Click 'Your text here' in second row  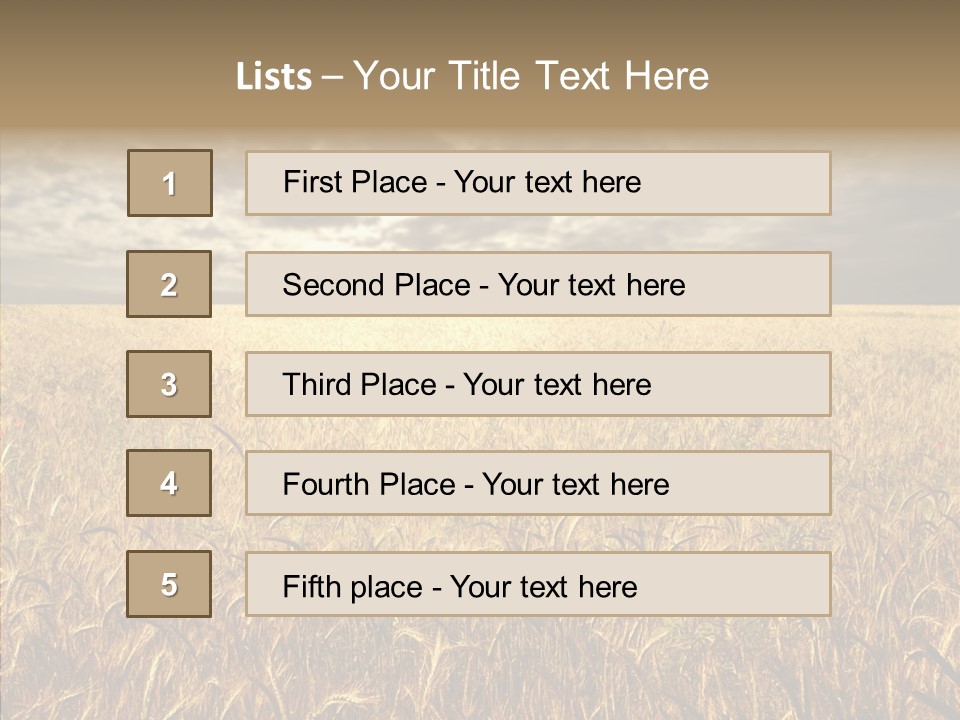[591, 285]
